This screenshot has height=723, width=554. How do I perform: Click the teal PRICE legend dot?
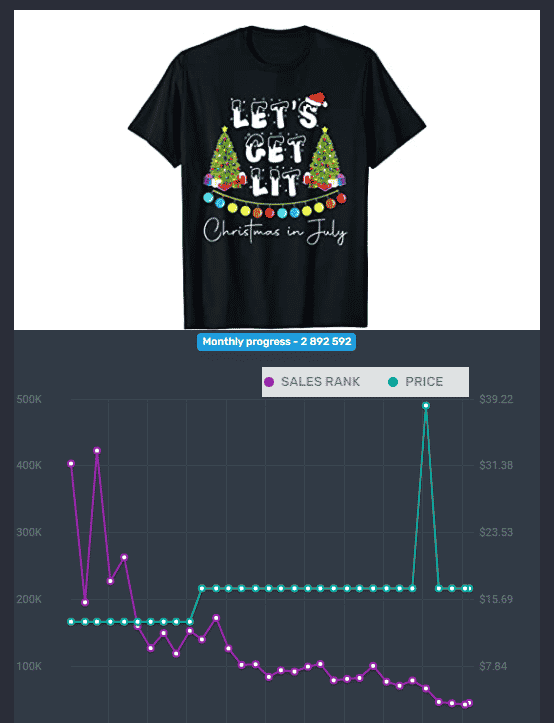click(x=393, y=382)
